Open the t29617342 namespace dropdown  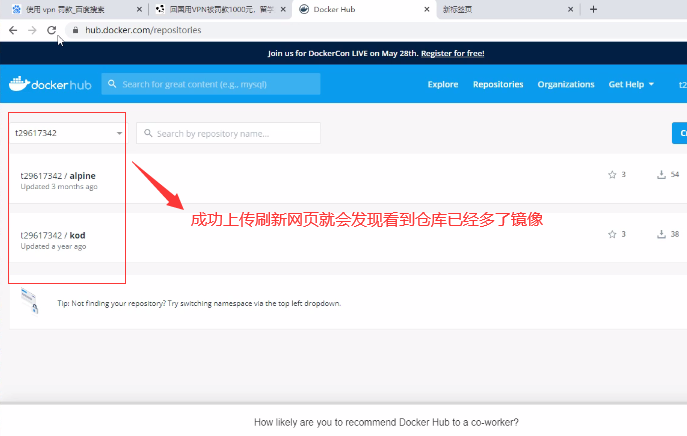tap(68, 133)
